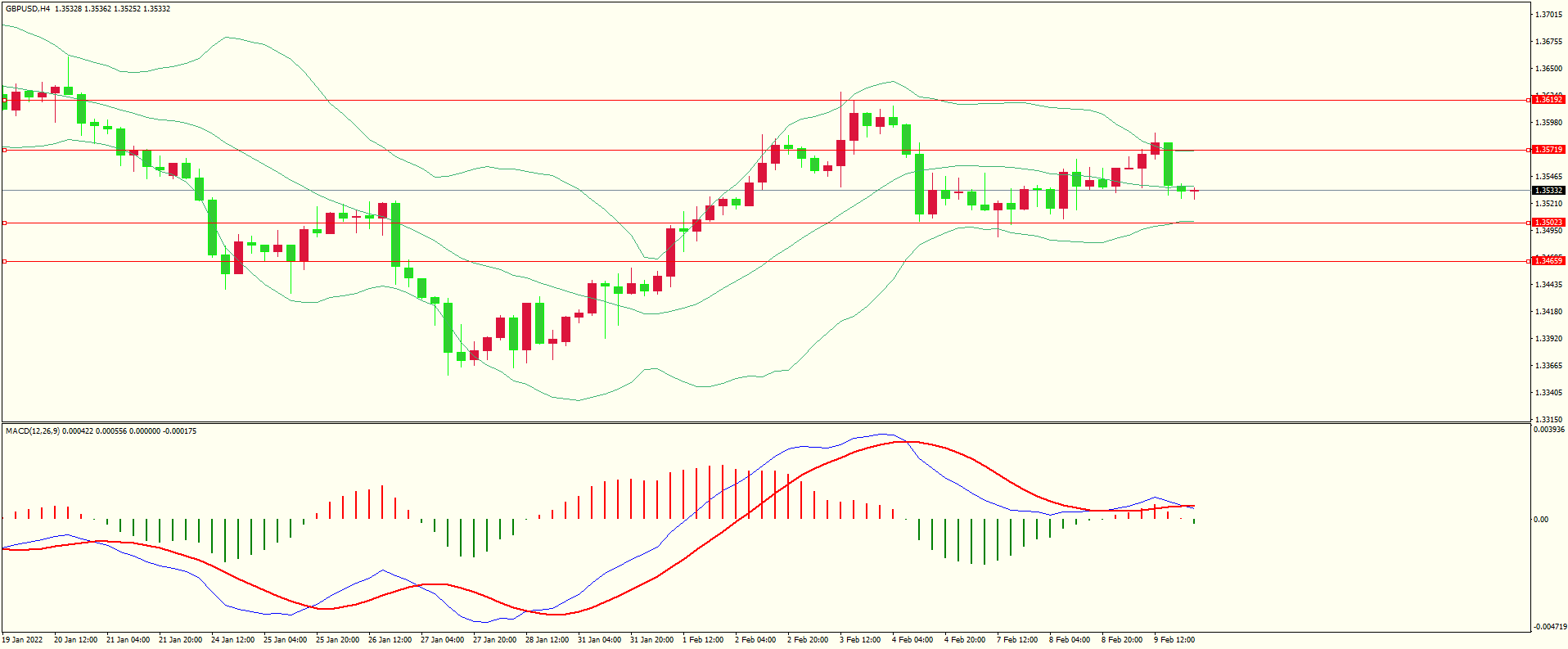Select the left handle of the 1.34659 line

point(5,261)
